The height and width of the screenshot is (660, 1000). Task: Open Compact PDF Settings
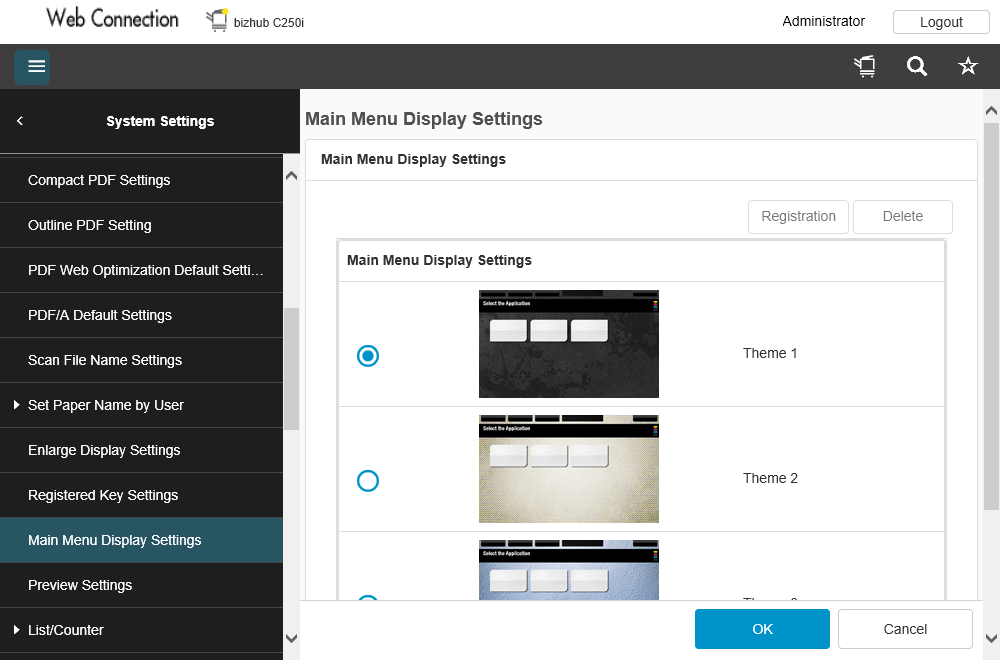click(x=141, y=180)
